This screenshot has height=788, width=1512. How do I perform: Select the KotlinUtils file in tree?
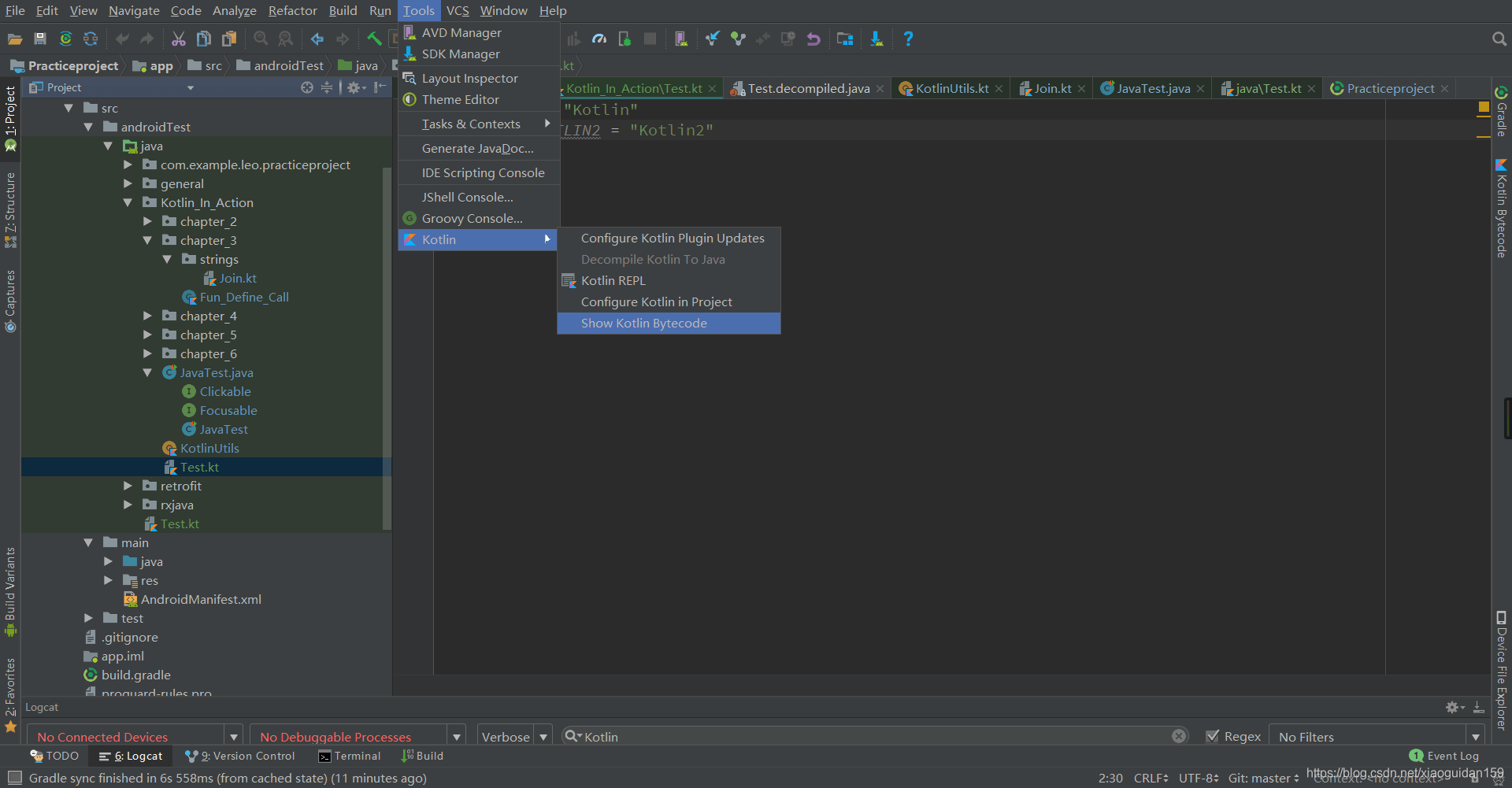pyautogui.click(x=201, y=448)
